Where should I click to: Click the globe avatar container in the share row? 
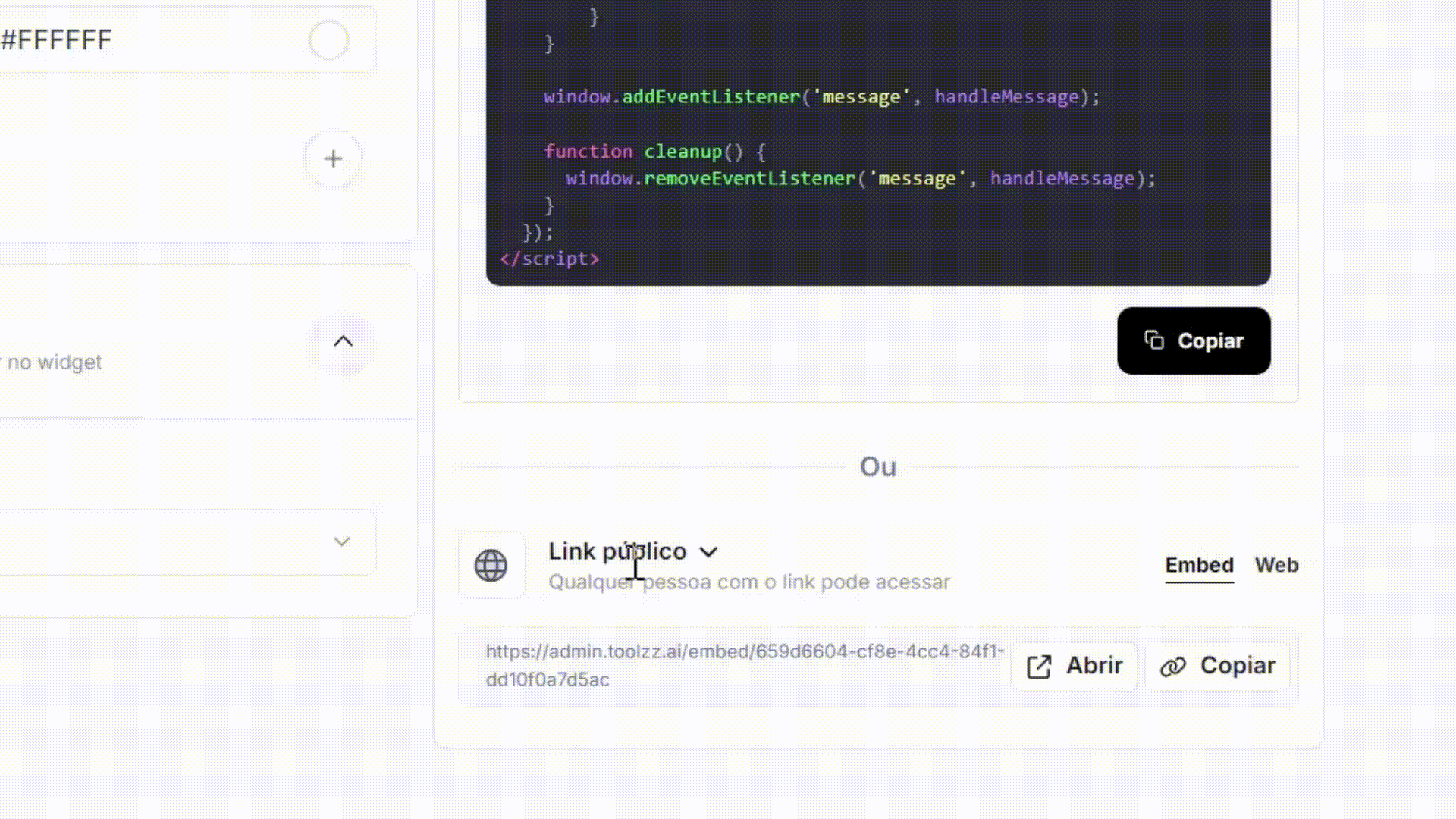click(x=491, y=565)
